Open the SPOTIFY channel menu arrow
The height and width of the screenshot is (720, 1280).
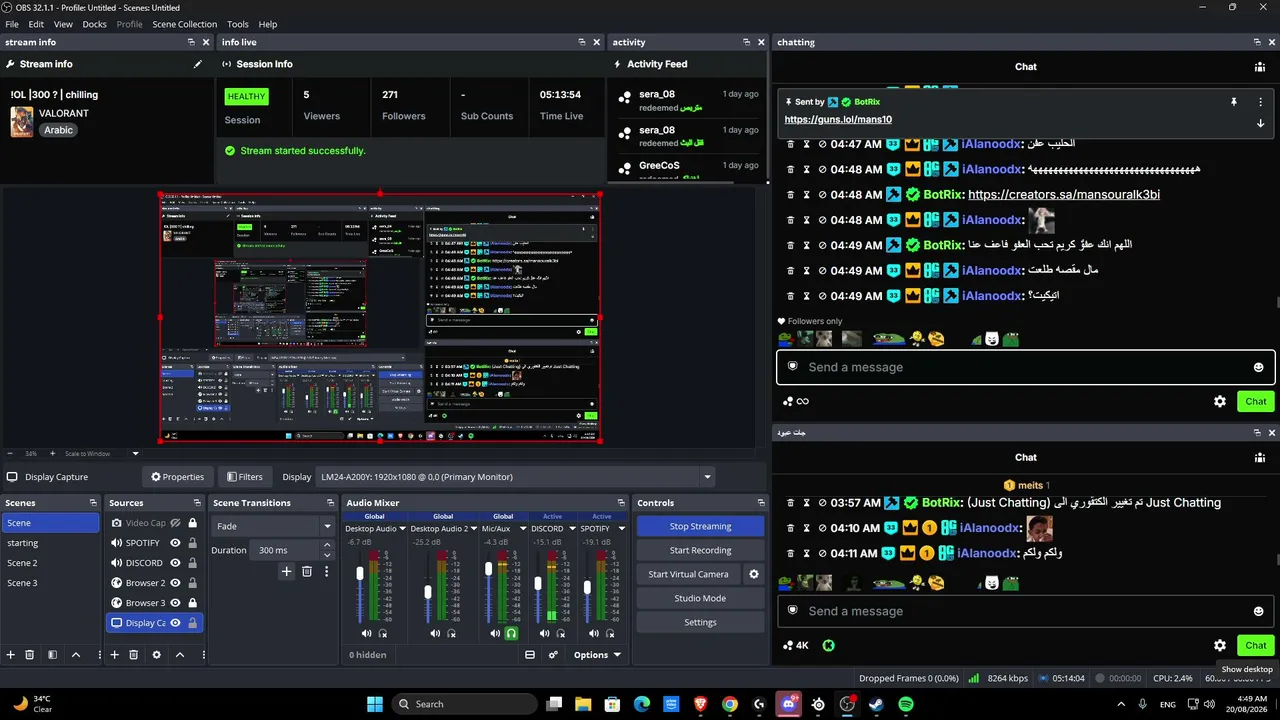[x=621, y=529]
